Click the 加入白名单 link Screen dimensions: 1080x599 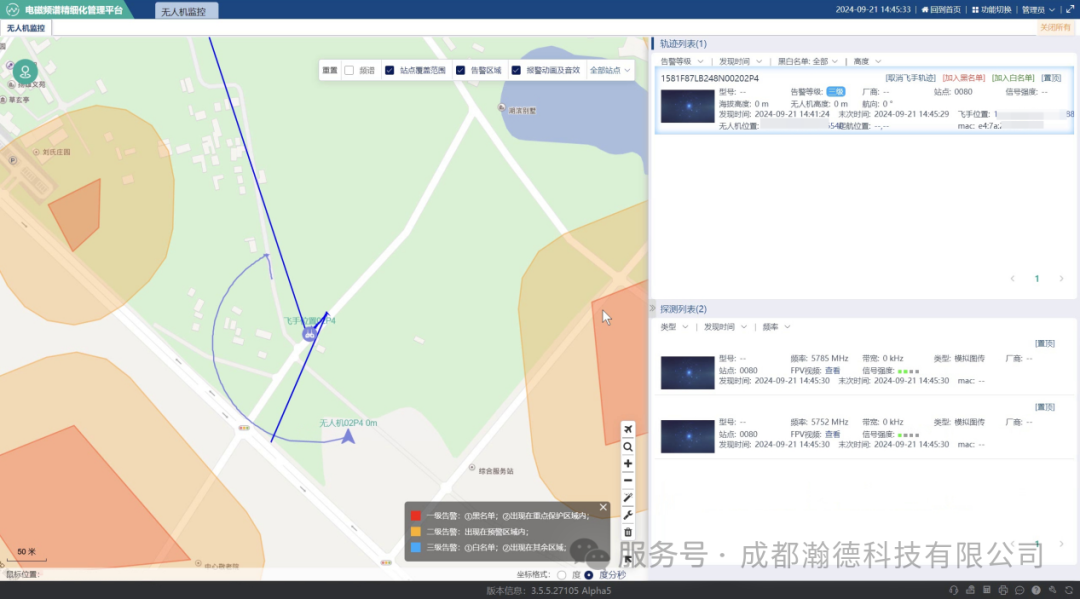[x=1012, y=78]
